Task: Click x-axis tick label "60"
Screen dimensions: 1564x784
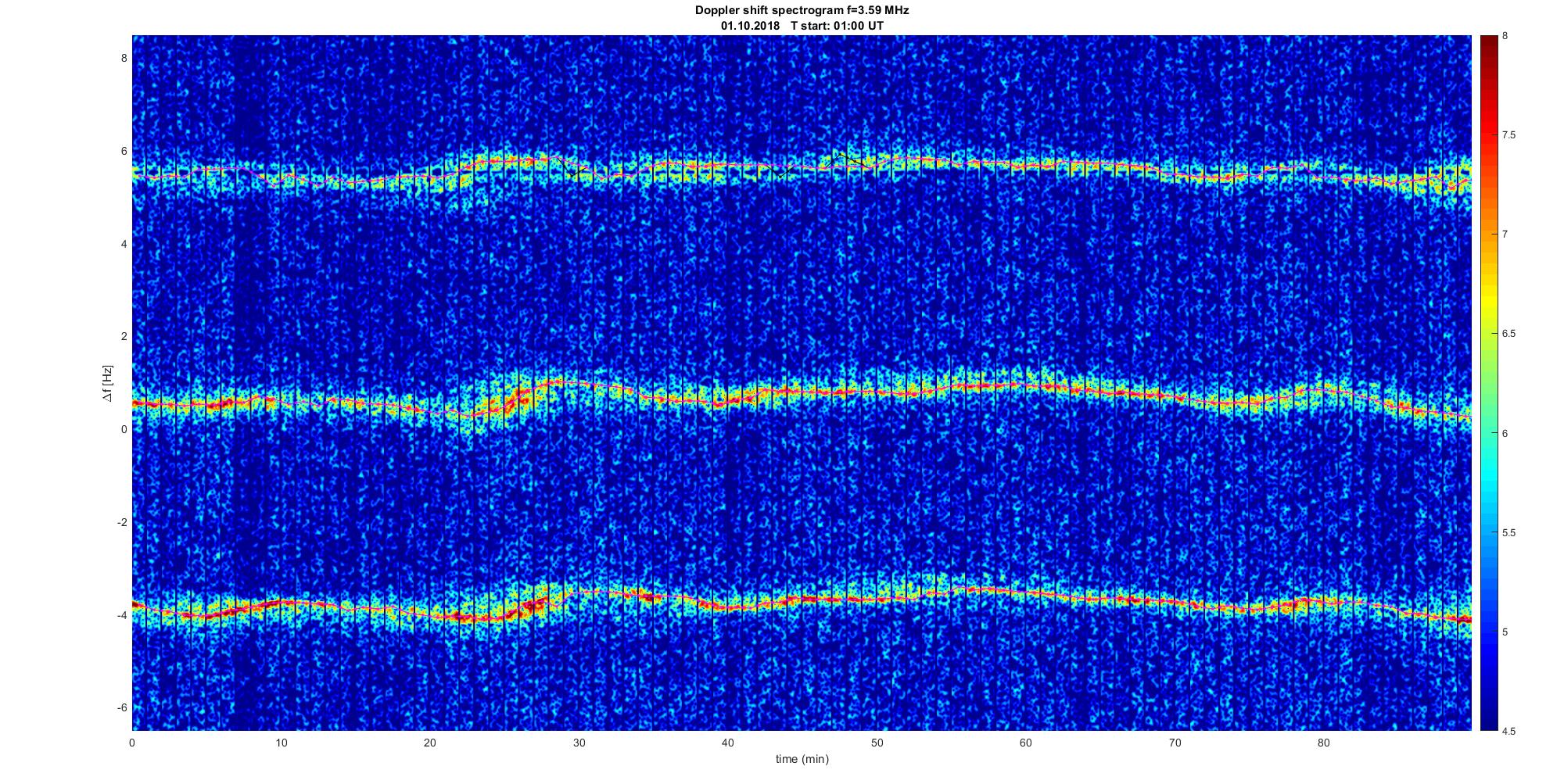Action: click(1025, 743)
